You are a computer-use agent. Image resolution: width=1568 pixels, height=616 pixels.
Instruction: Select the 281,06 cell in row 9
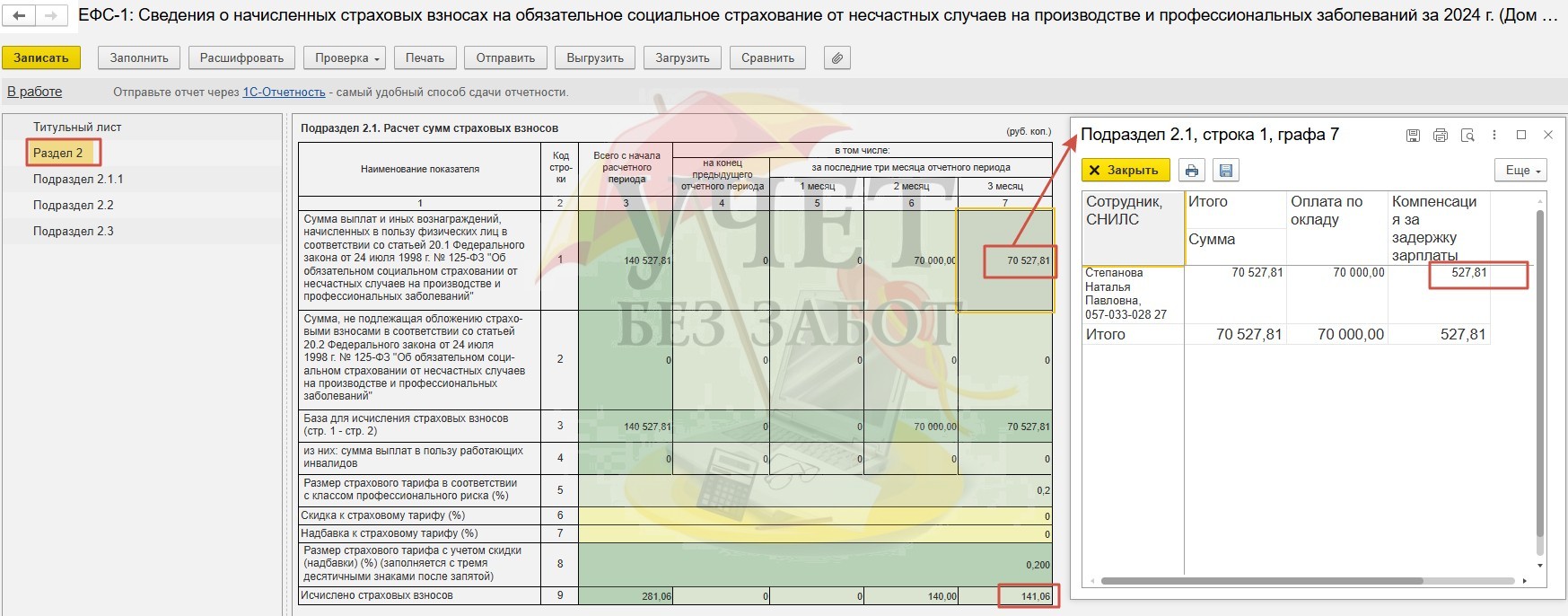[626, 596]
